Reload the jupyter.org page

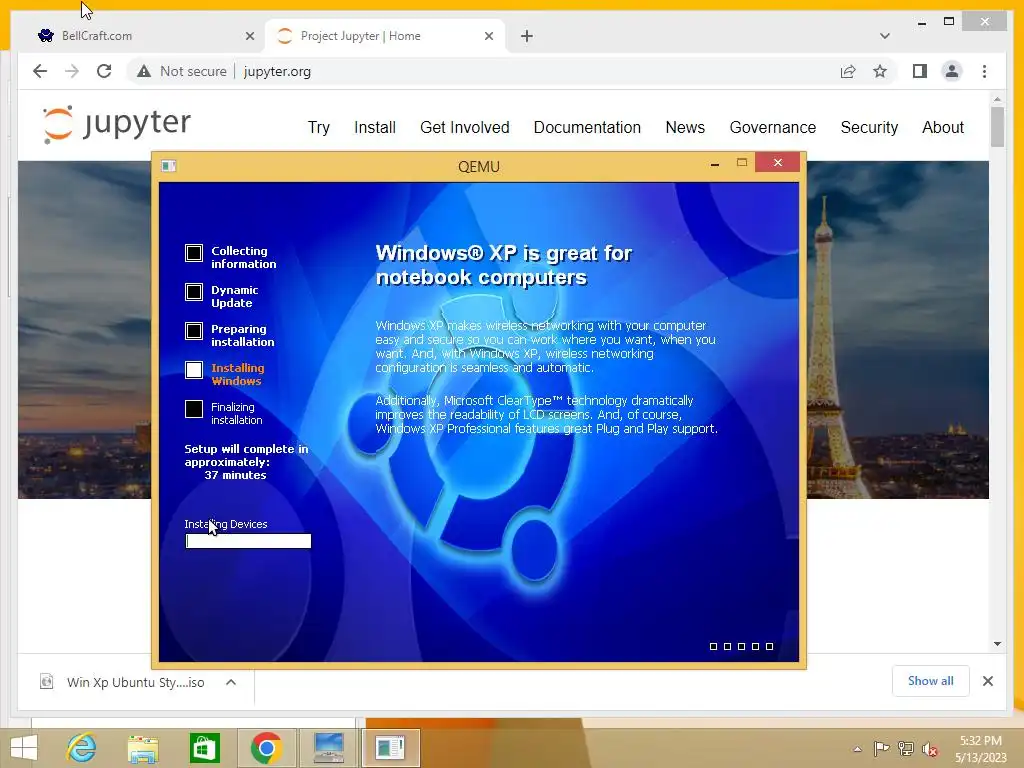coord(104,71)
